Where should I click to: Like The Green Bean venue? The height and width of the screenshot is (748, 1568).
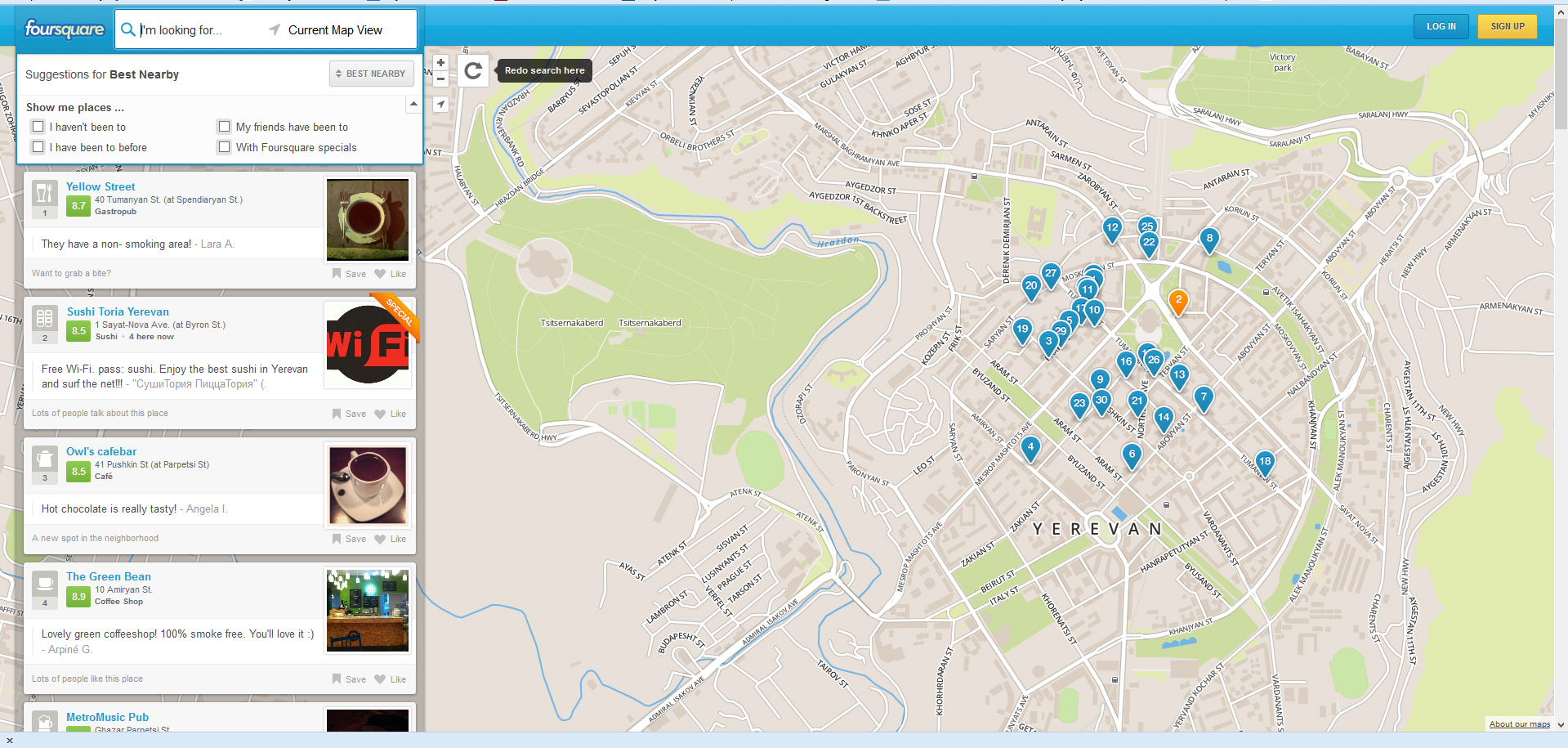391,679
